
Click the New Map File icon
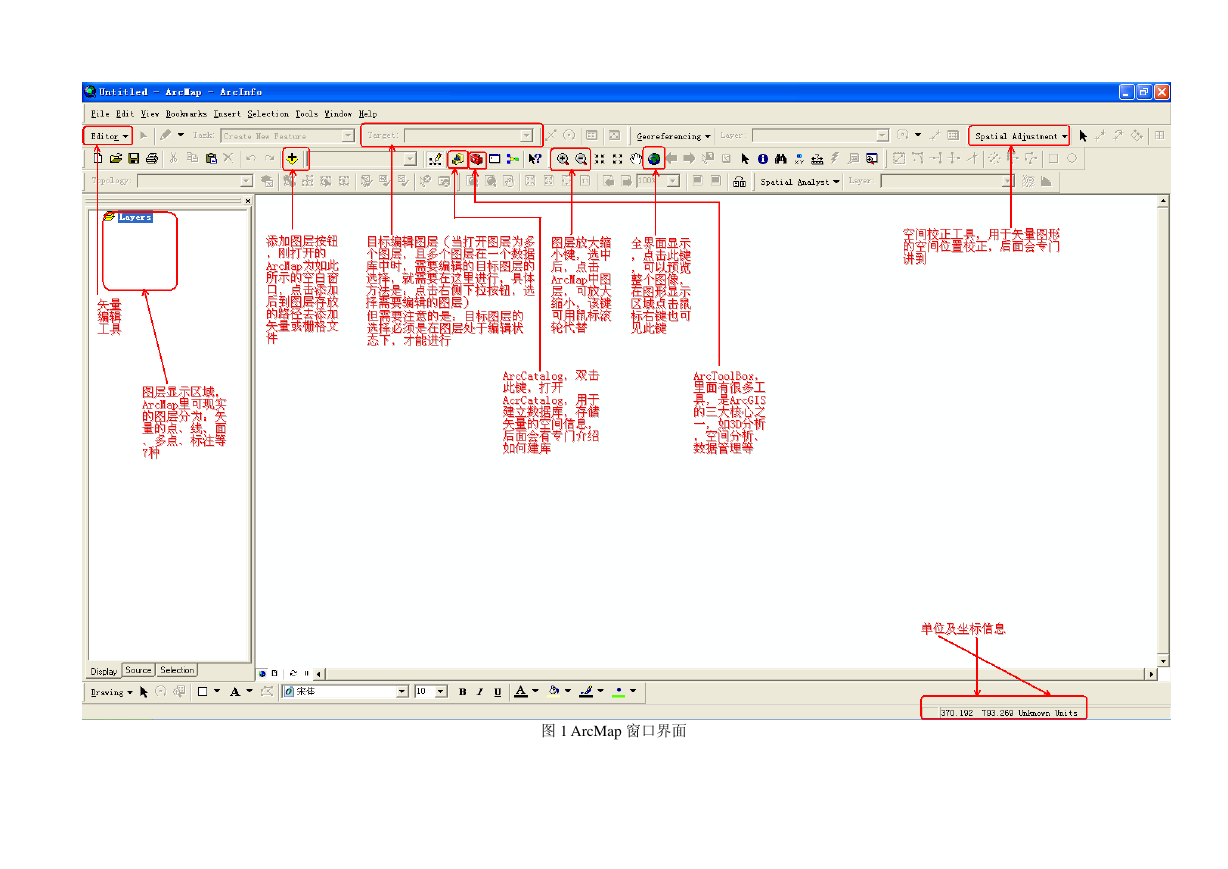[98, 158]
